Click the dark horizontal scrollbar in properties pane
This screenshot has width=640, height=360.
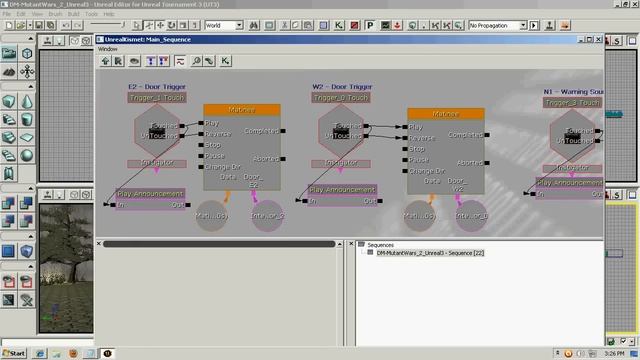(x=219, y=244)
